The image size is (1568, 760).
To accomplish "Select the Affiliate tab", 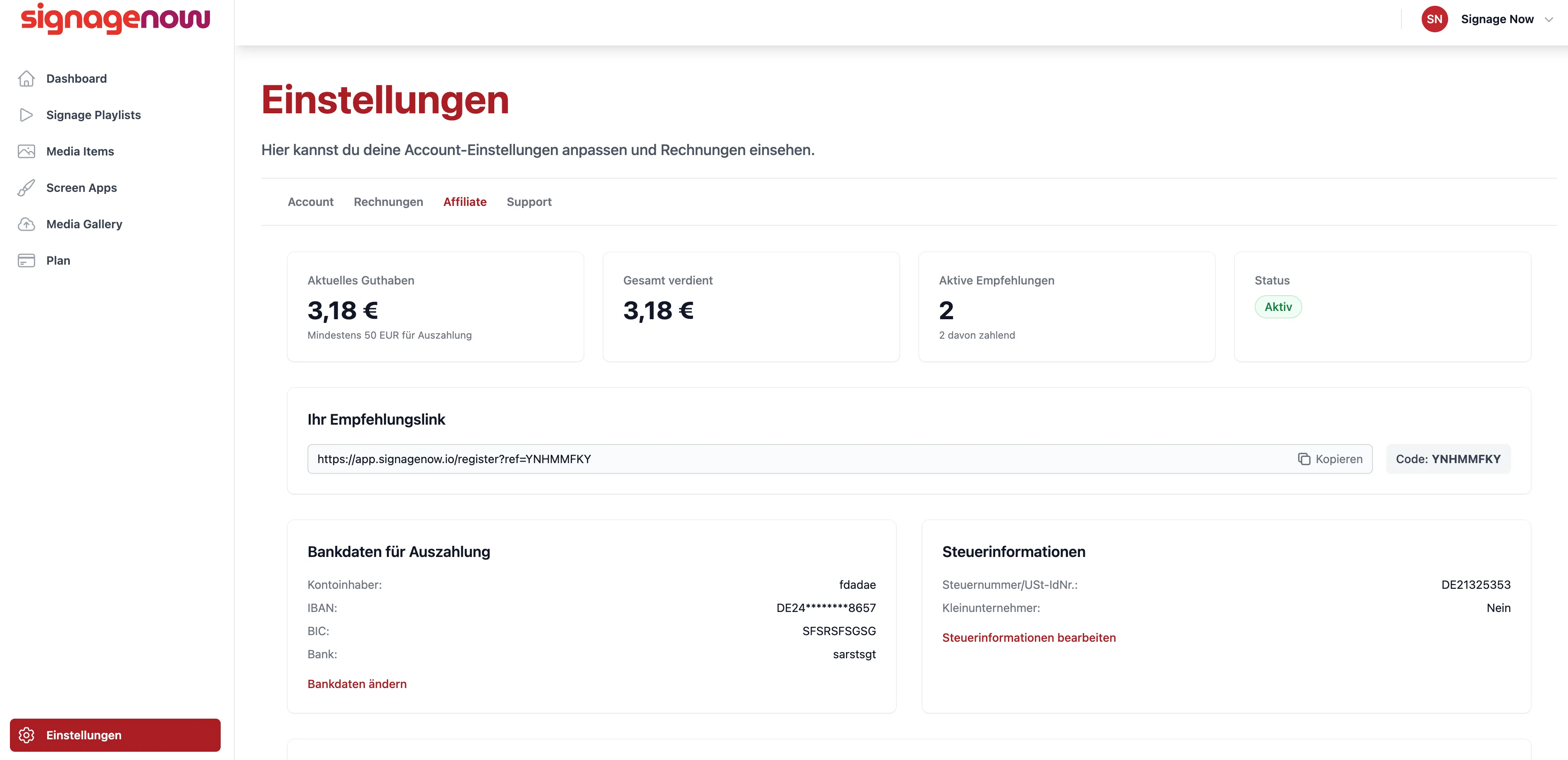I will [x=465, y=201].
